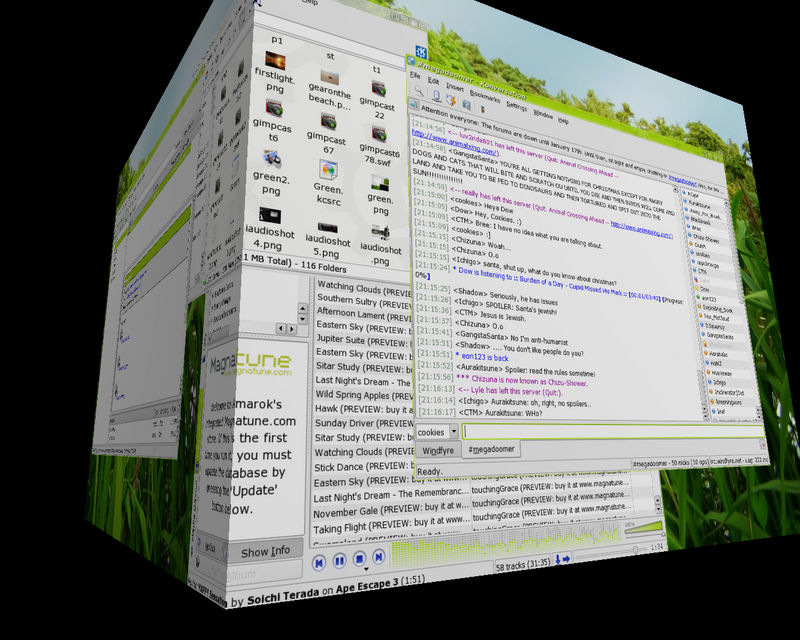Pause playback in Amarok
Screen dimensions: 800x640
pyautogui.click(x=339, y=561)
